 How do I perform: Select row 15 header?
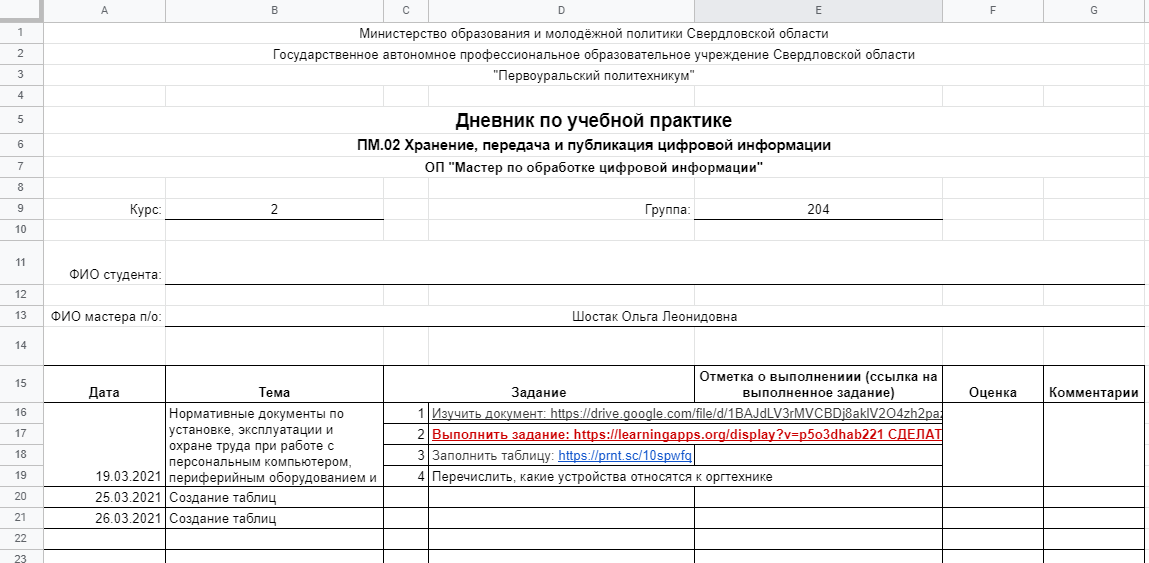pos(21,383)
